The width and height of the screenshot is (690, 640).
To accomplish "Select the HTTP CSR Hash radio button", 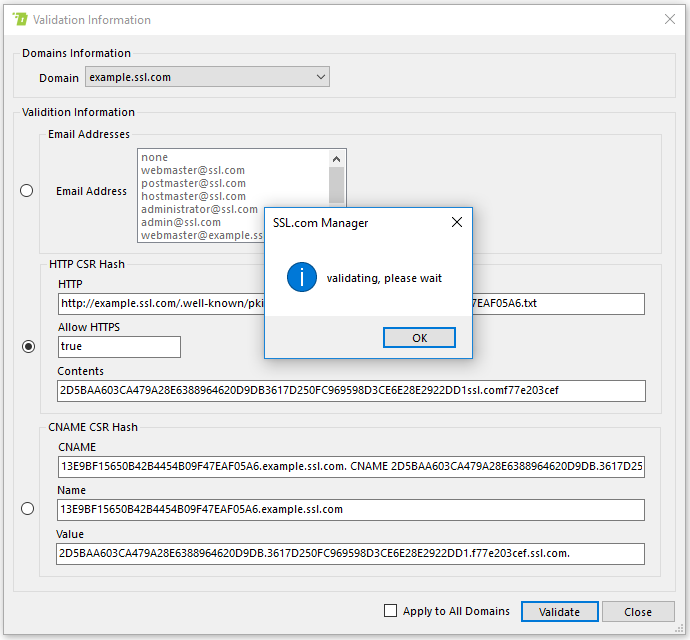I will tap(28, 346).
